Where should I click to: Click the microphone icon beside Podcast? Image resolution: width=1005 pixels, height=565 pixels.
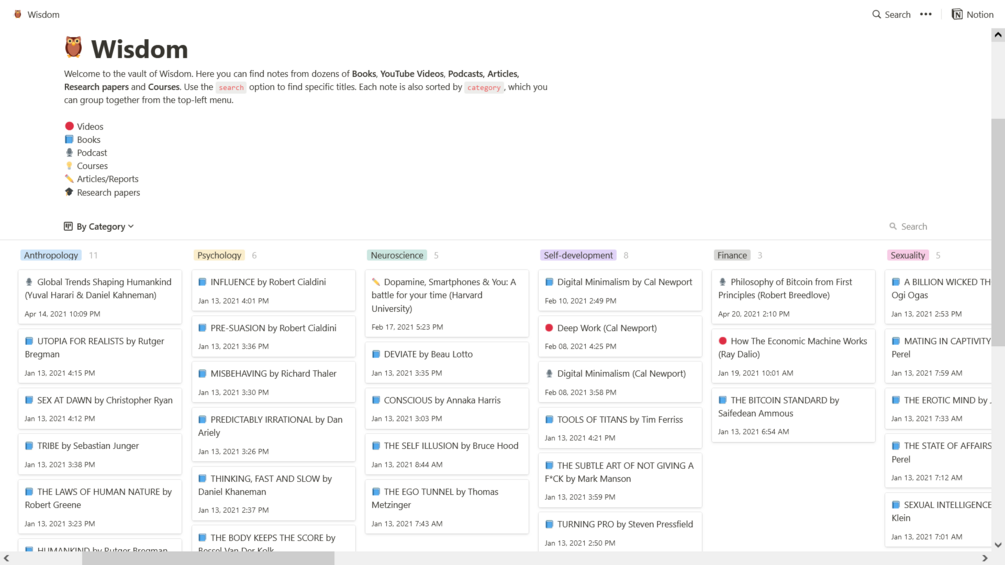pos(69,152)
